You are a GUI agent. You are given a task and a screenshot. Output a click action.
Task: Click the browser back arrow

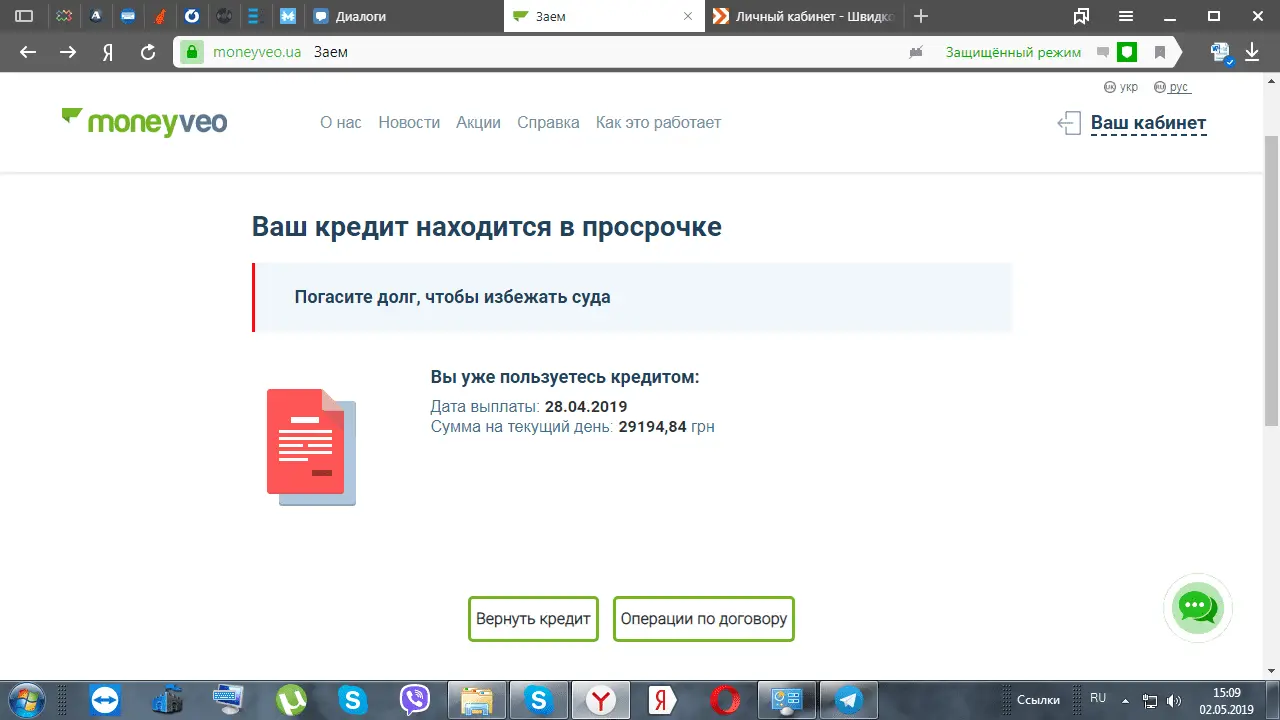coord(28,53)
